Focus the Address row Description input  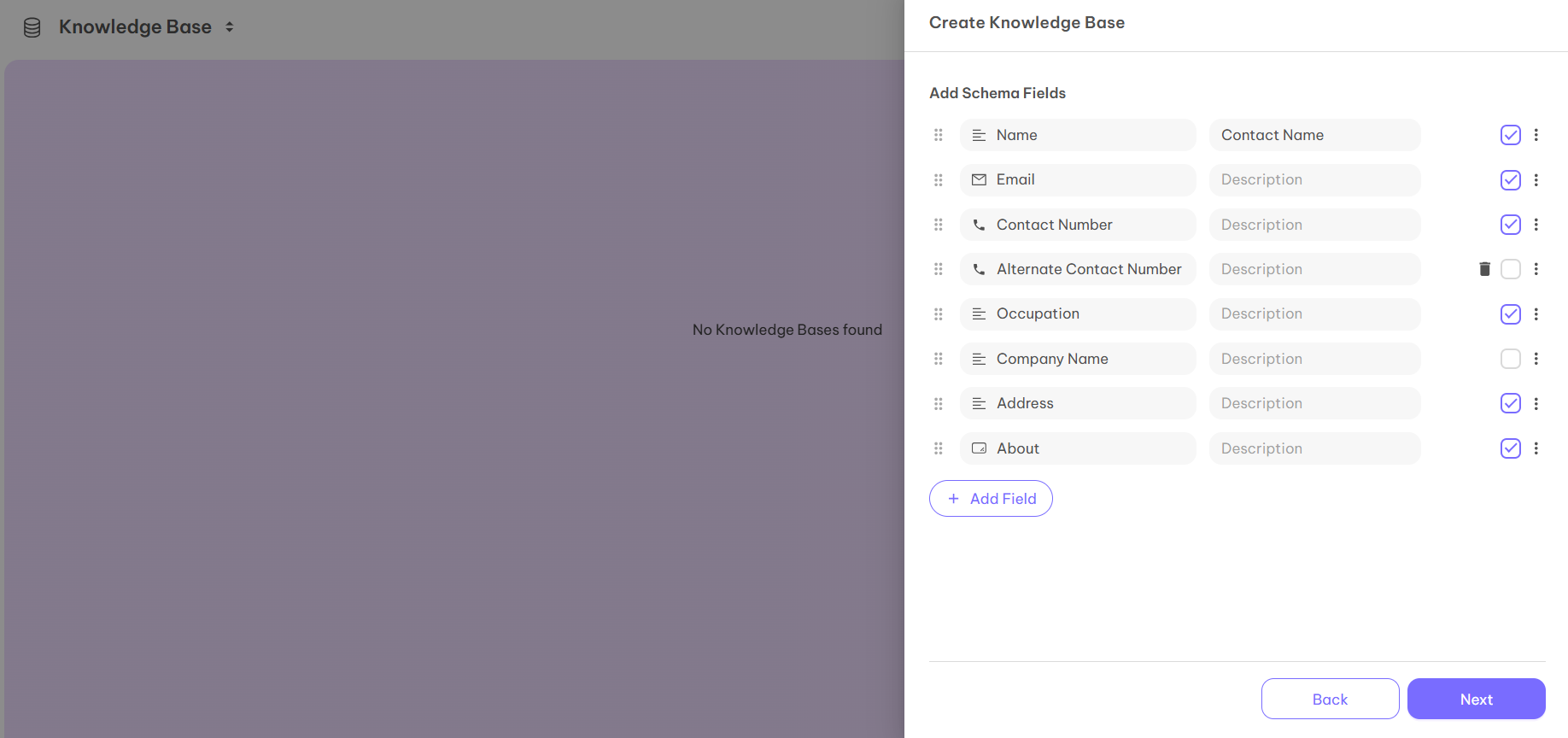tap(1315, 404)
